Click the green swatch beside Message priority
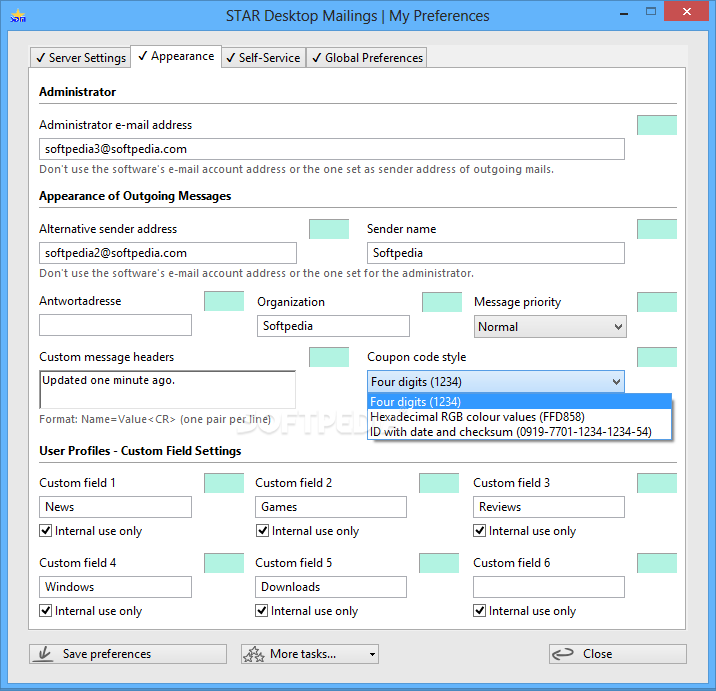This screenshot has height=691, width=716. (x=657, y=302)
